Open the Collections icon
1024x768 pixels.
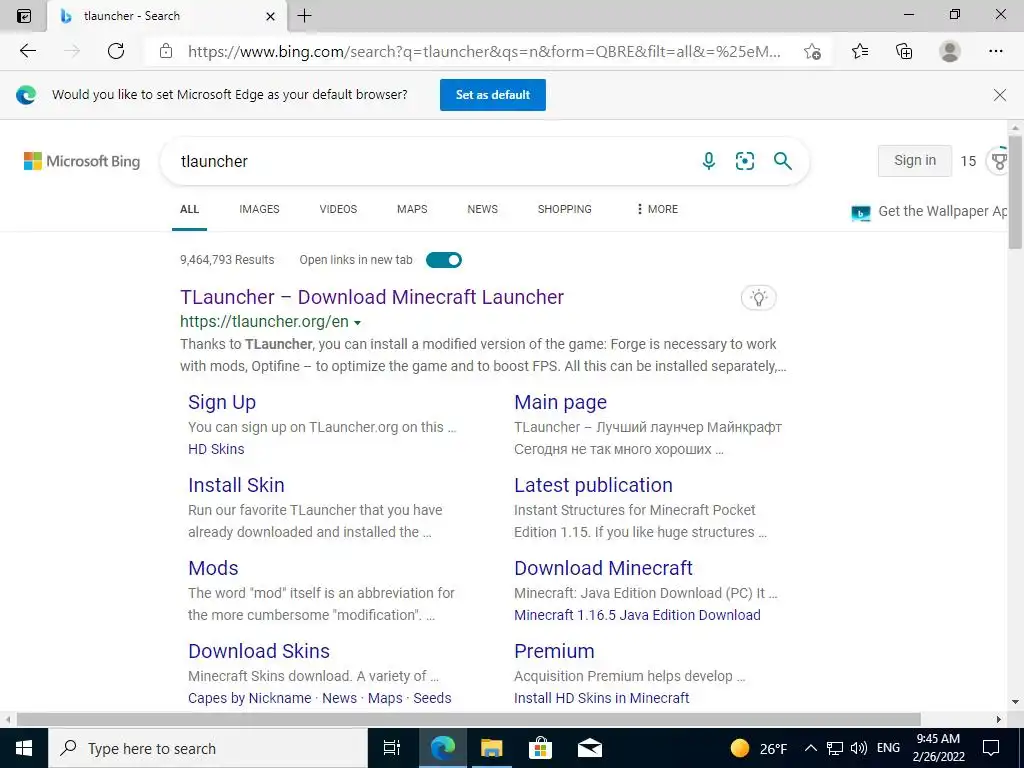click(904, 51)
